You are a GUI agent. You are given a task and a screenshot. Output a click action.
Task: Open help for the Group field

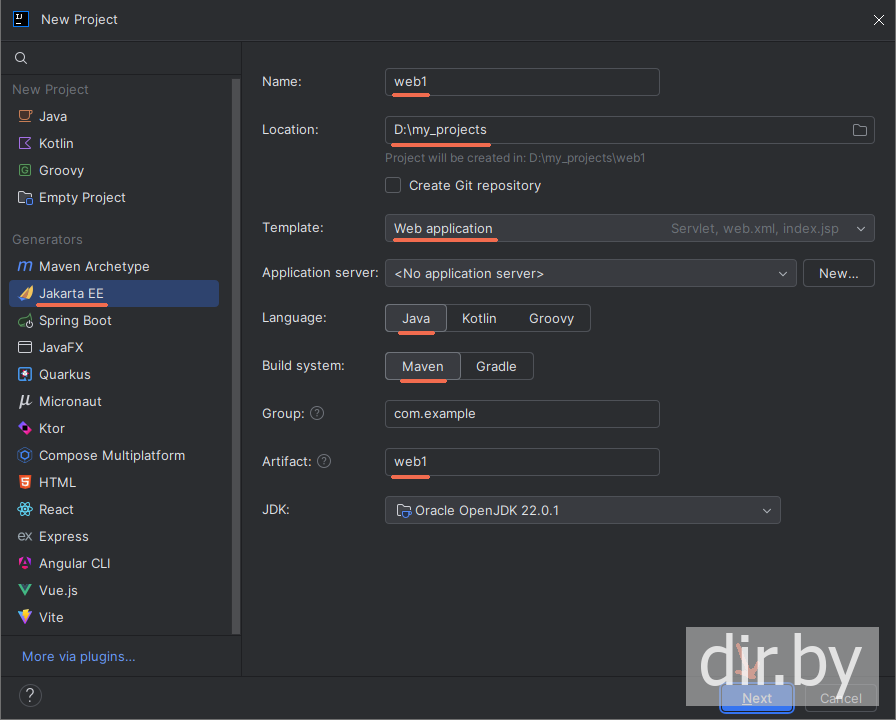tap(317, 413)
